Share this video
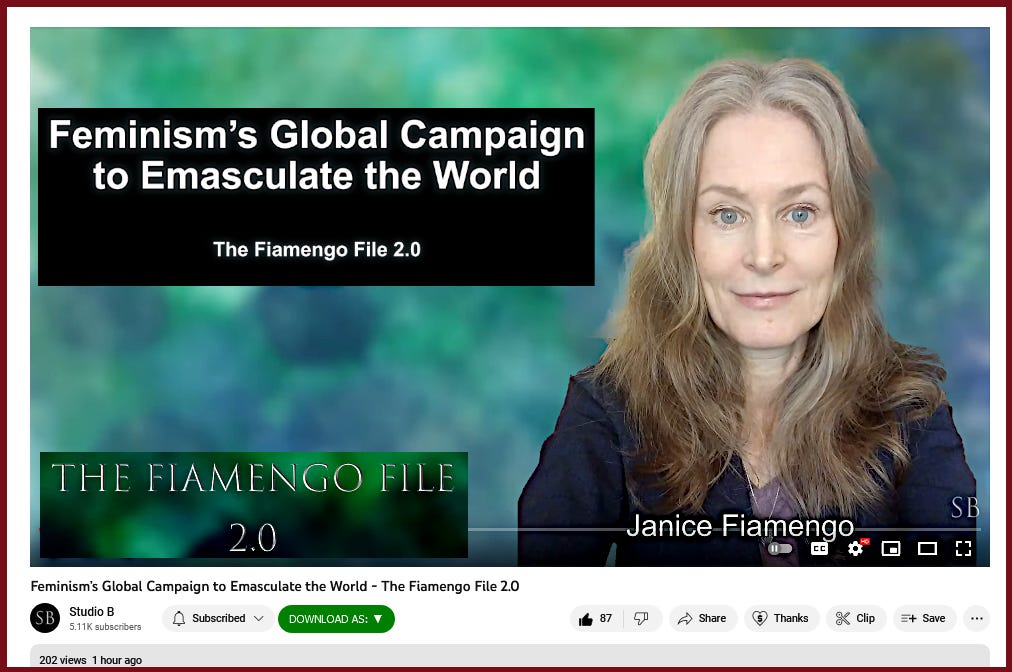1012x672 pixels. point(702,618)
